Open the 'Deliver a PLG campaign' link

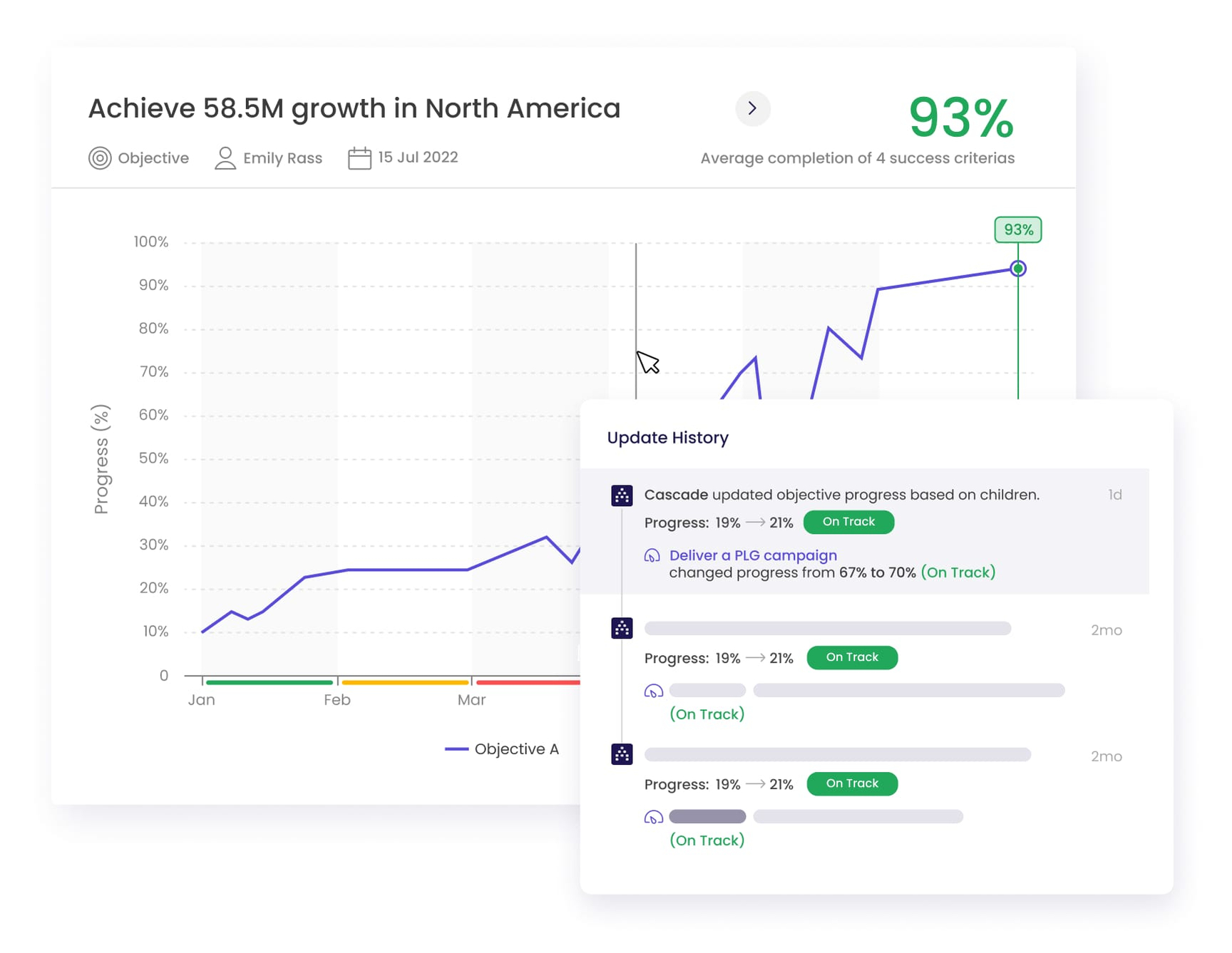click(x=753, y=555)
